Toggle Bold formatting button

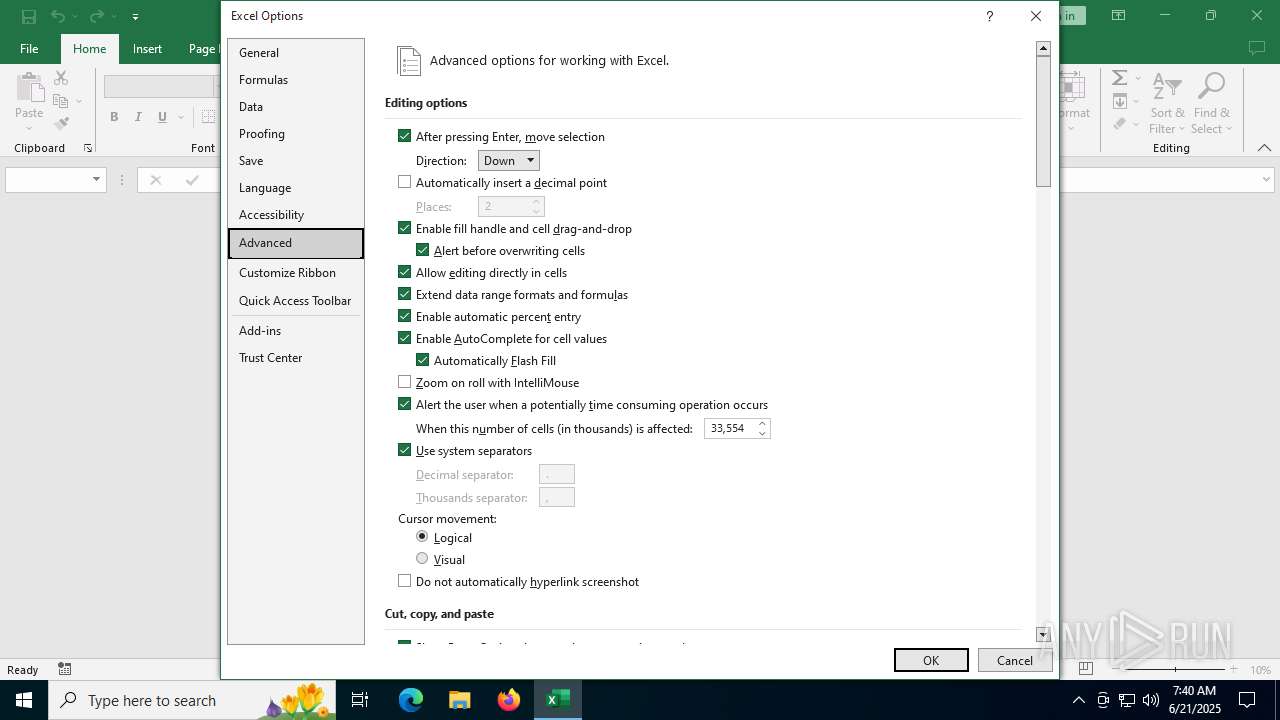pyautogui.click(x=114, y=117)
